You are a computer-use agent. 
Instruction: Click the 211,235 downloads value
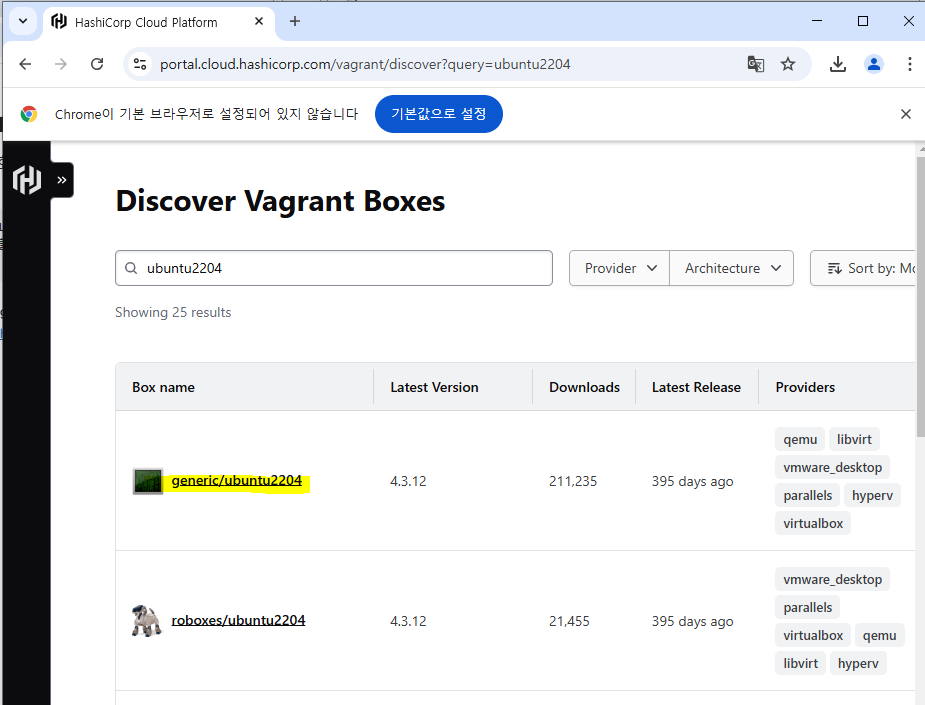pyautogui.click(x=573, y=481)
